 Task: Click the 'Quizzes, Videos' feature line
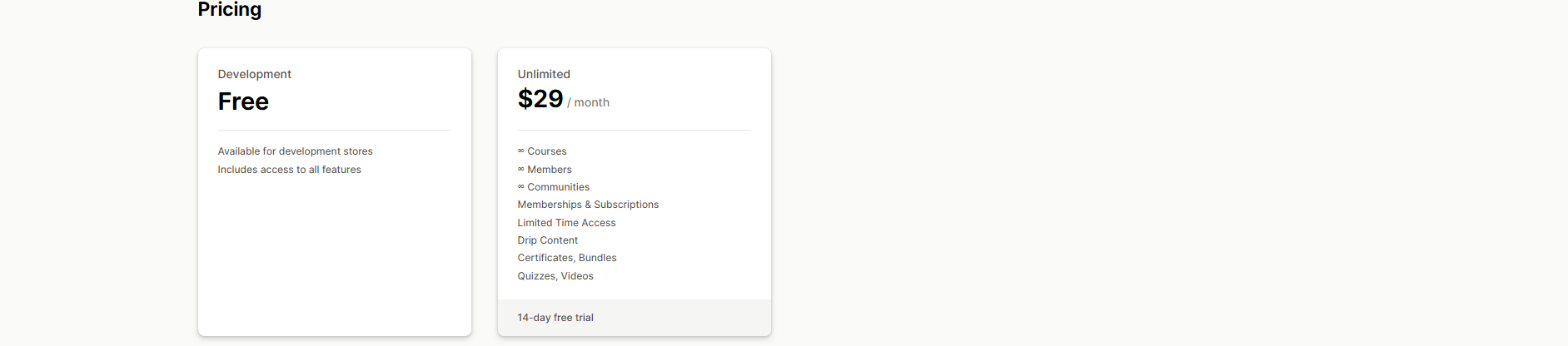click(x=555, y=276)
